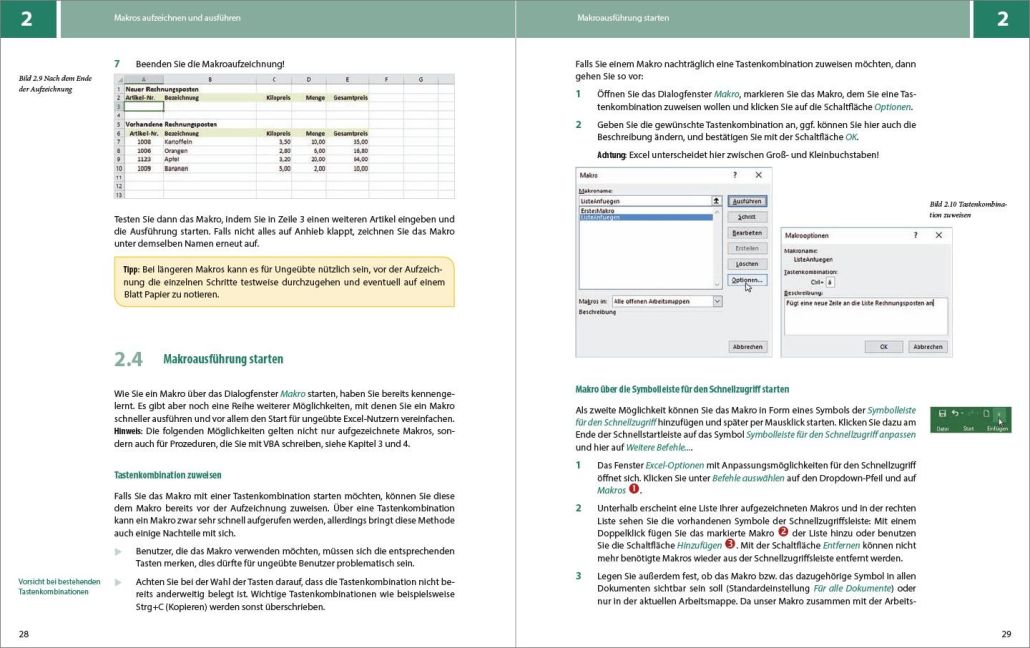The width and height of the screenshot is (1030, 648).
Task: Click the new document icon in Quick Access Toolbar
Action: (985, 413)
